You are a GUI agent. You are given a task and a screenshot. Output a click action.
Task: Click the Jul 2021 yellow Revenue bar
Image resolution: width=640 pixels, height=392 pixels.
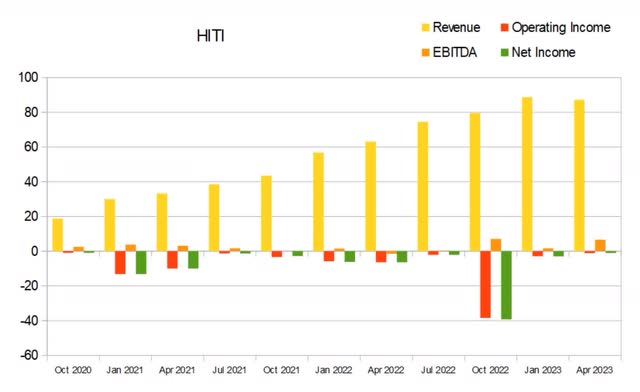214,218
